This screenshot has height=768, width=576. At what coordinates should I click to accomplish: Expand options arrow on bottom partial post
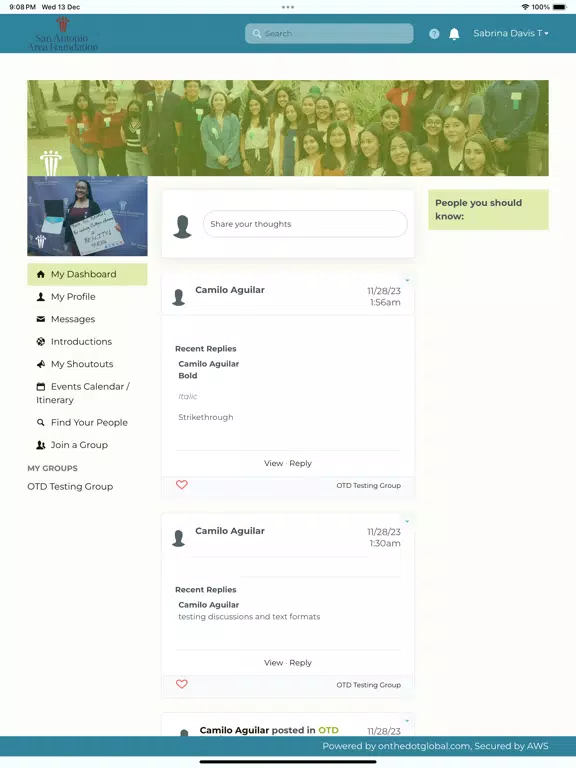pyautogui.click(x=407, y=721)
